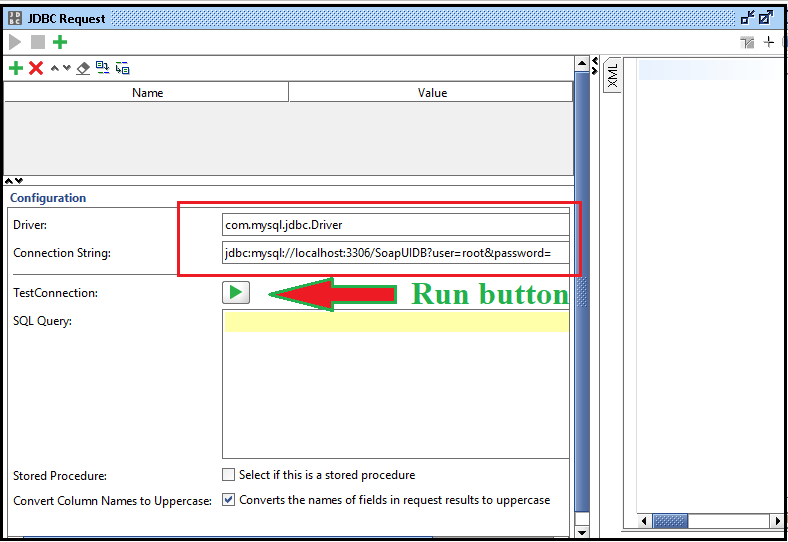The image size is (788, 542).
Task: Focus the Connection String input field
Action: coord(396,253)
